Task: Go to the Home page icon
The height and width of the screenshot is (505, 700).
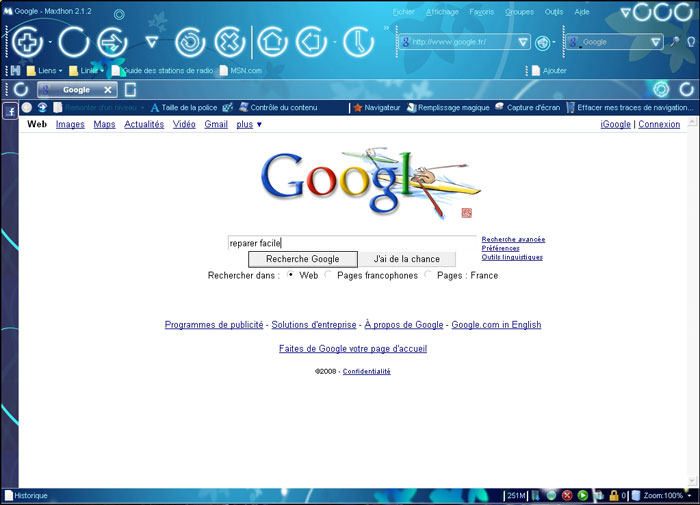Action: [272, 42]
